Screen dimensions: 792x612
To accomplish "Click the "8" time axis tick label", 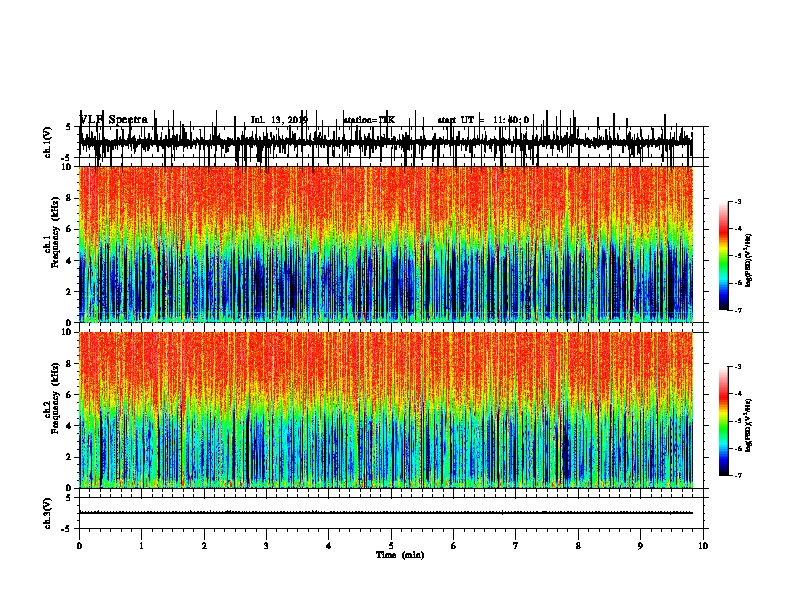I will (578, 546).
